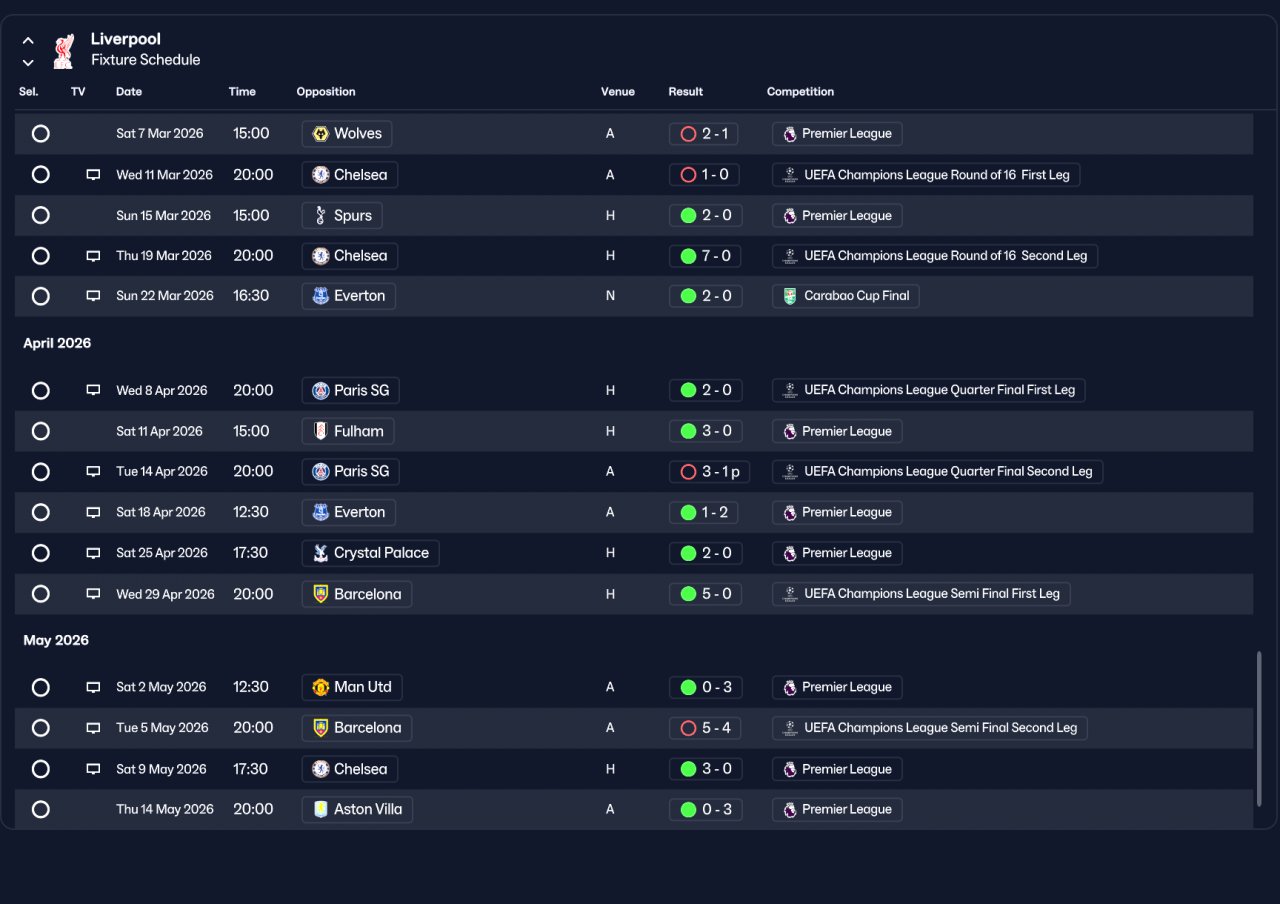The image size is (1280, 904).
Task: Click the Sel. column header
Action: 29,92
